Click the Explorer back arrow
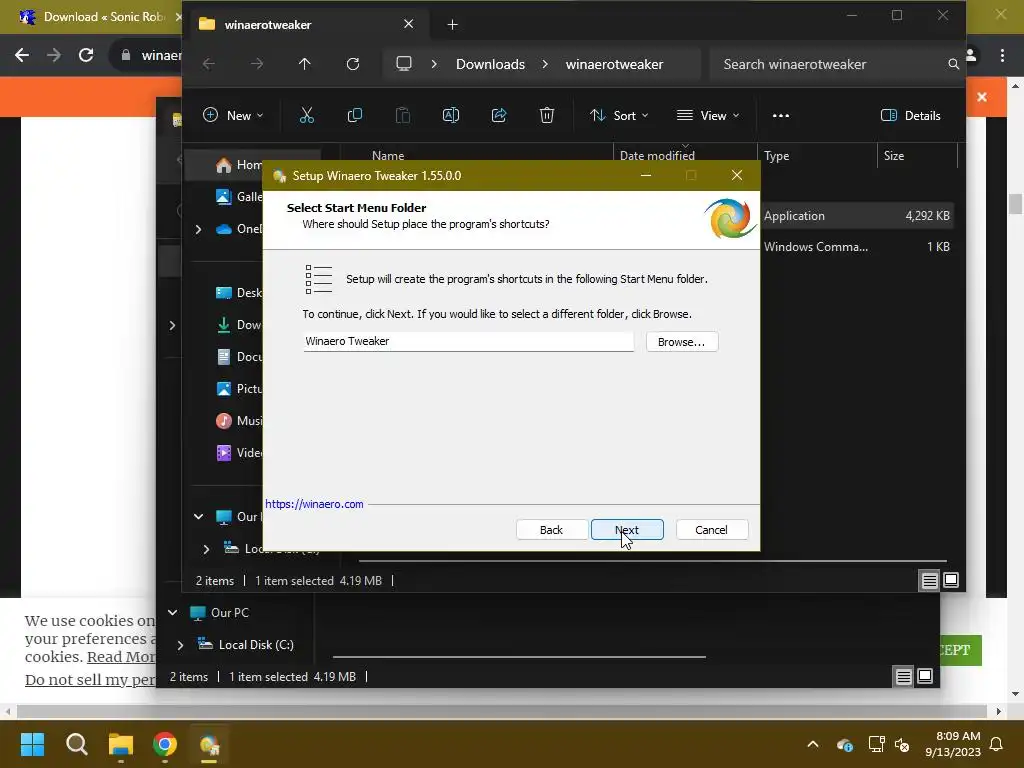Viewport: 1024px width, 768px height. click(x=208, y=64)
